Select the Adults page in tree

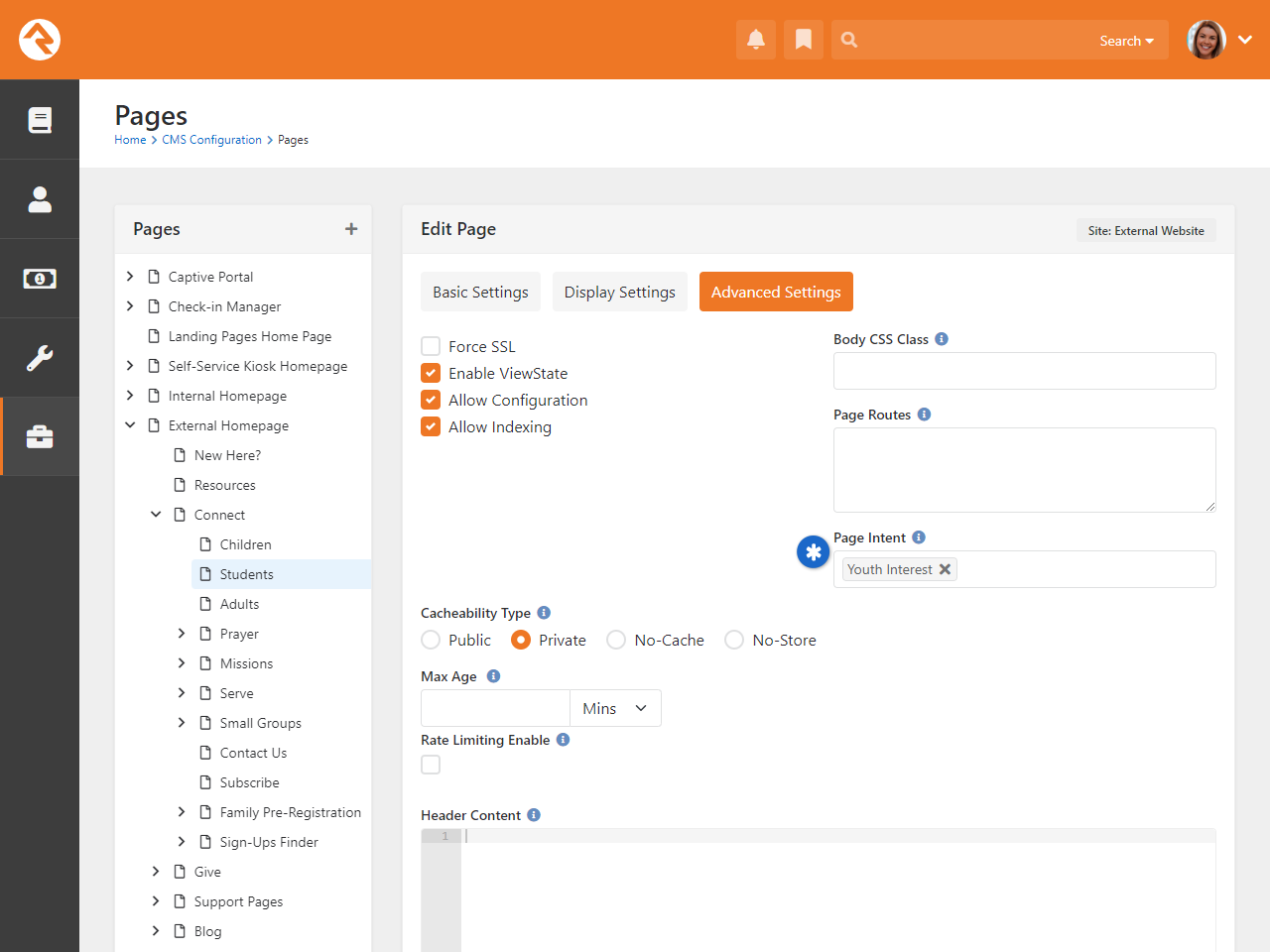(239, 604)
